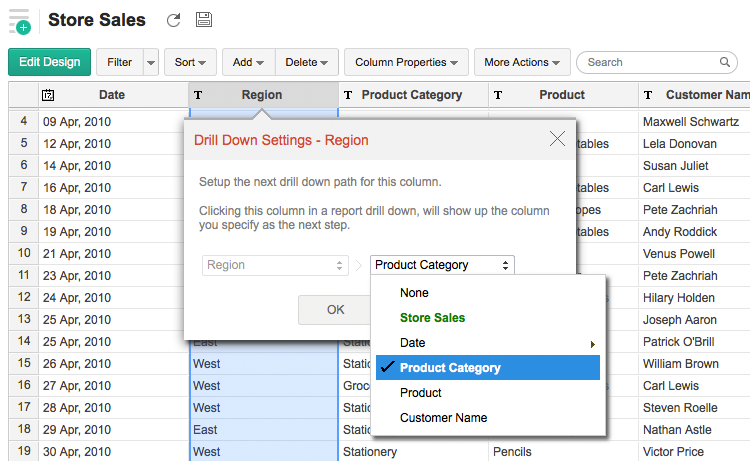Open the More Actions dropdown
Viewport: 750px width, 461px height.
[521, 62]
